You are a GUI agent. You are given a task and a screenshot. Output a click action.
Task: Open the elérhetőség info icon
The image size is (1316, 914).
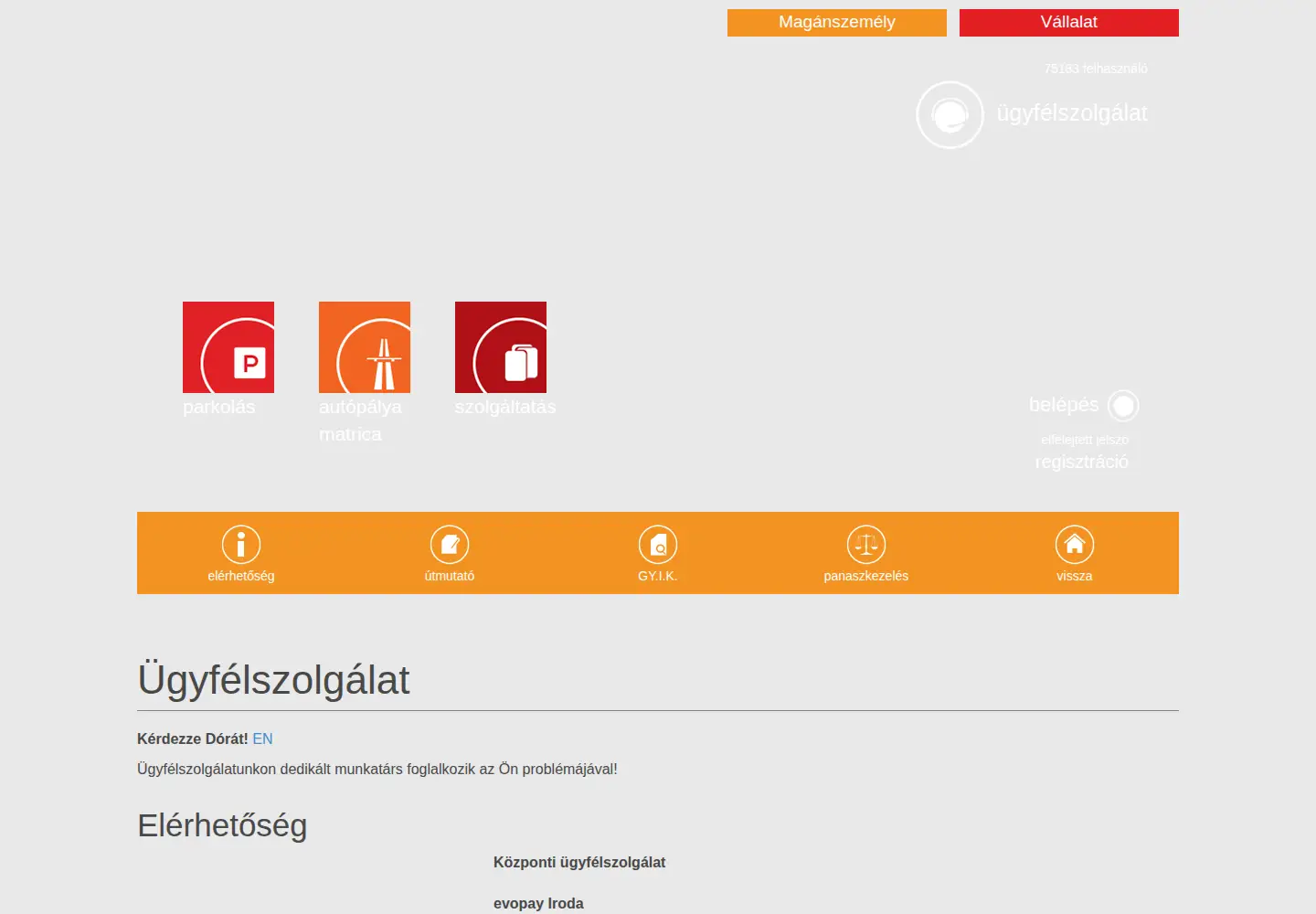click(241, 545)
